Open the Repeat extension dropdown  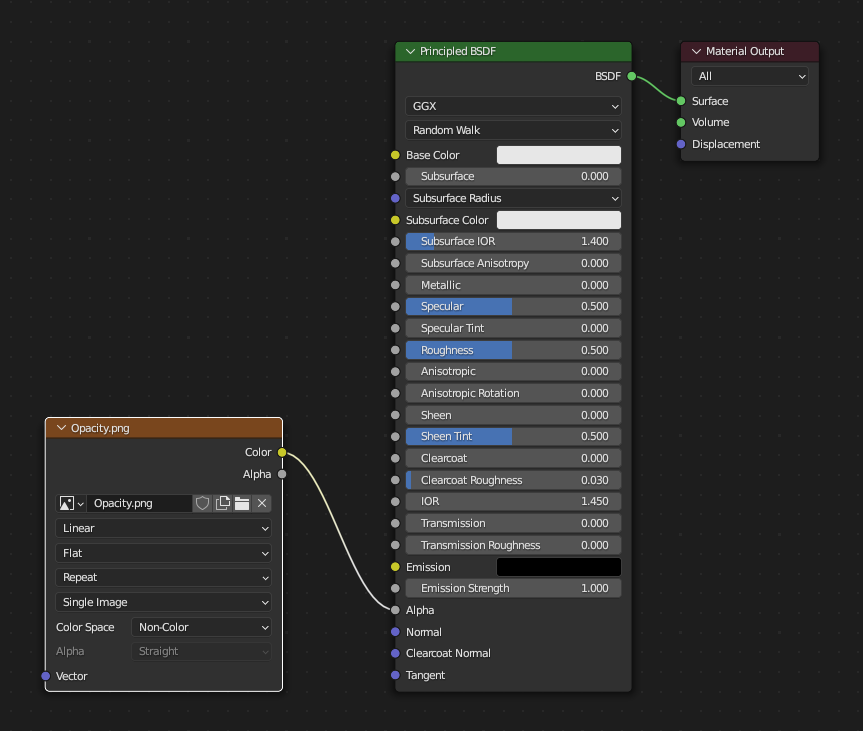(163, 577)
